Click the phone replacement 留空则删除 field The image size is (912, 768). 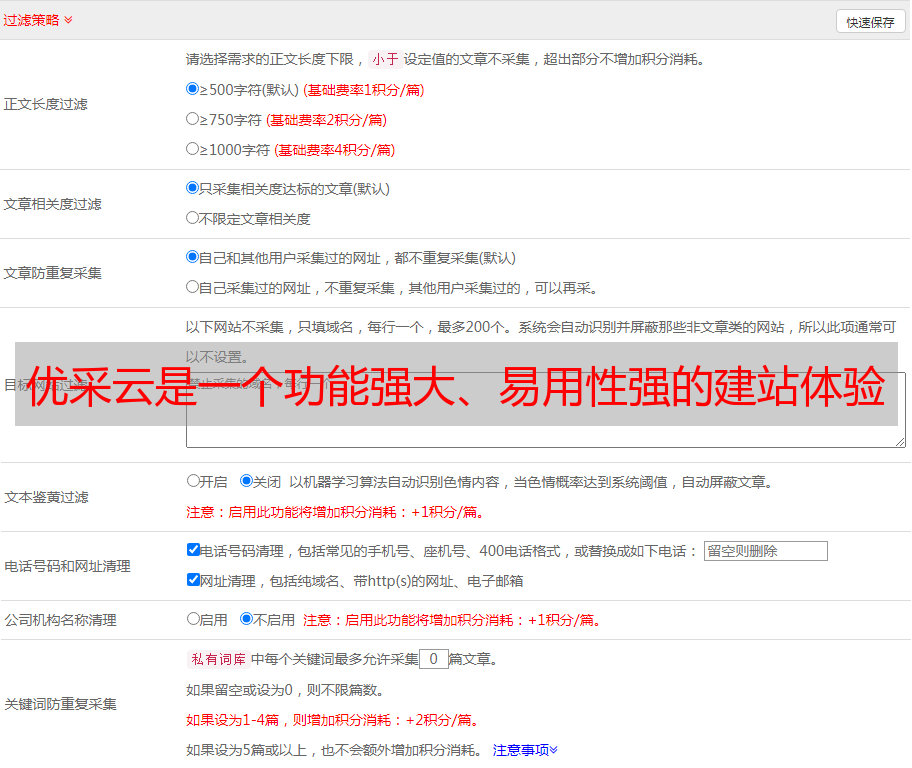(765, 551)
